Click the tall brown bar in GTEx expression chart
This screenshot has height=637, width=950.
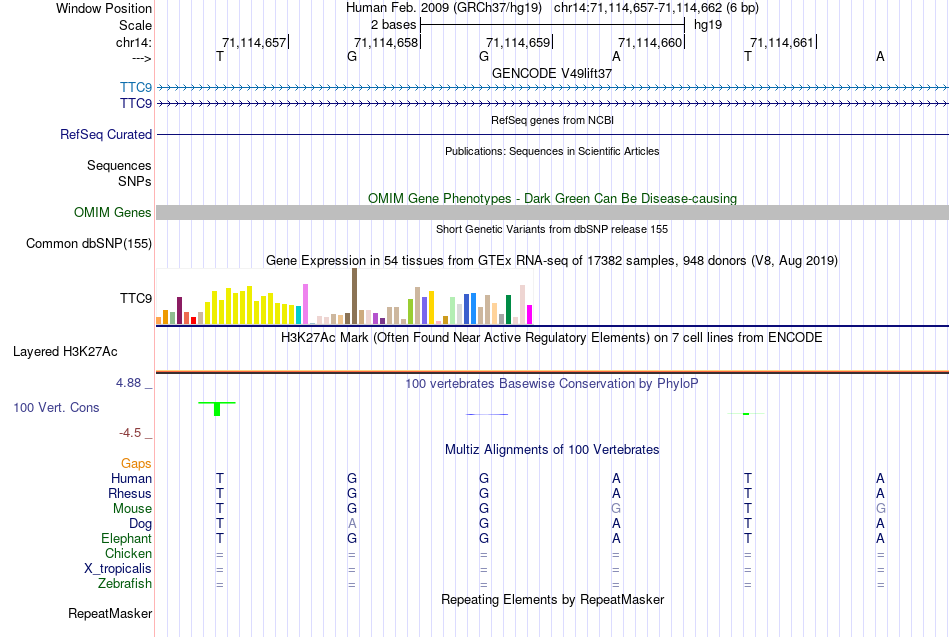click(x=354, y=296)
